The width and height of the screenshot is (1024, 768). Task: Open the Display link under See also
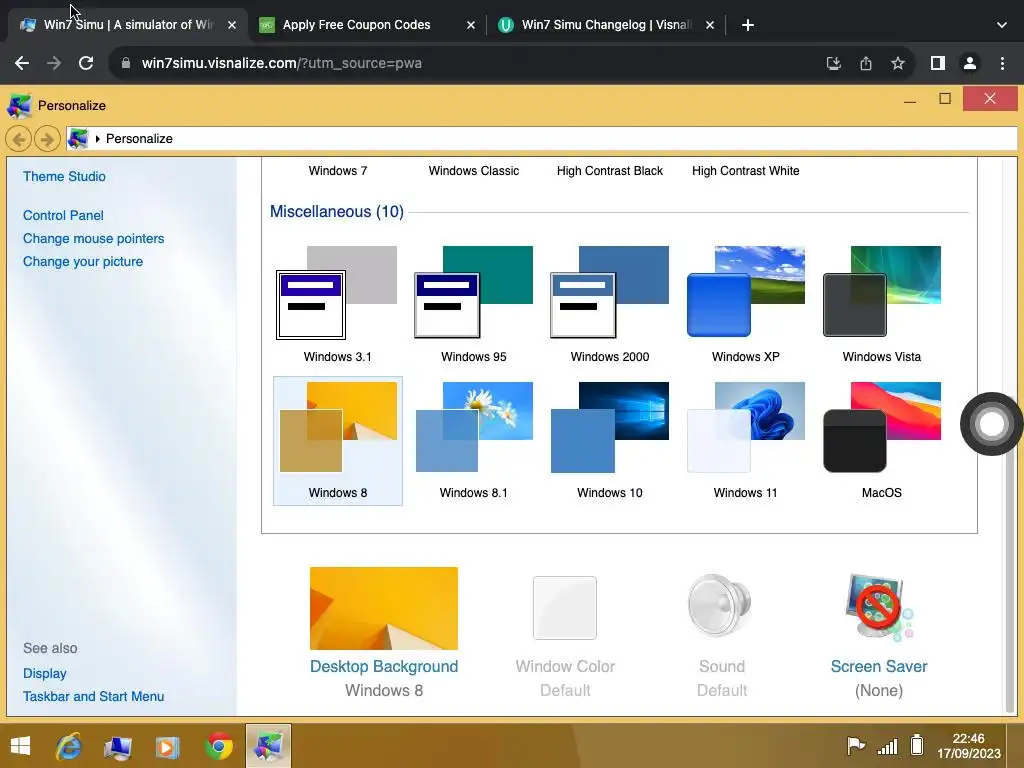click(x=44, y=673)
